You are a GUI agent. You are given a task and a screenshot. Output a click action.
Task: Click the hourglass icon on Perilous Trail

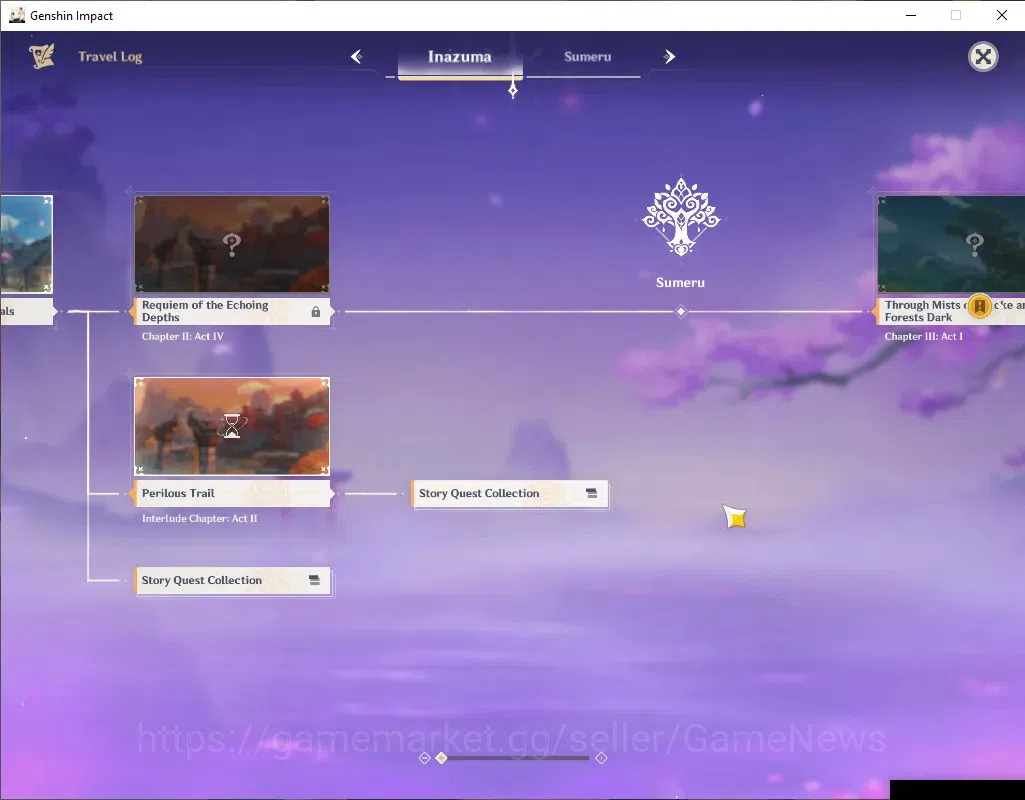[231, 426]
